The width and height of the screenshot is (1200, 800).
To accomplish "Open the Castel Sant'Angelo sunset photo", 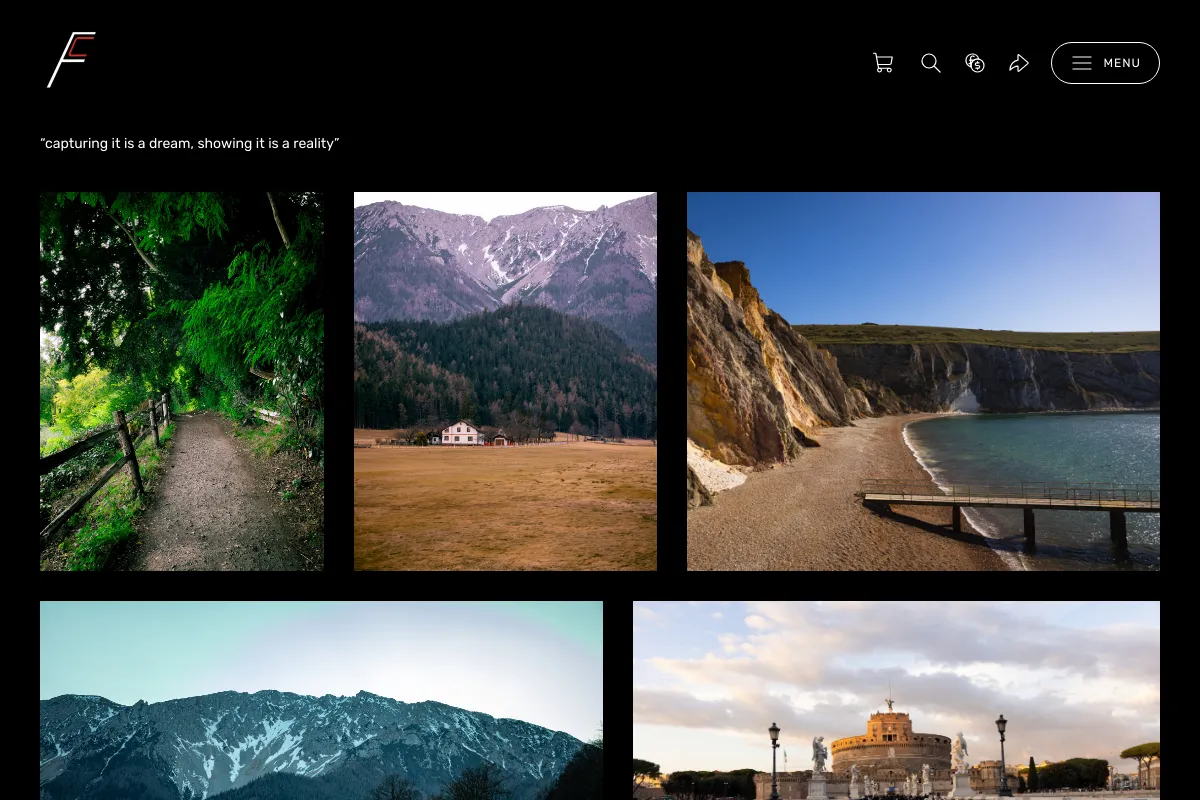I will 896,700.
